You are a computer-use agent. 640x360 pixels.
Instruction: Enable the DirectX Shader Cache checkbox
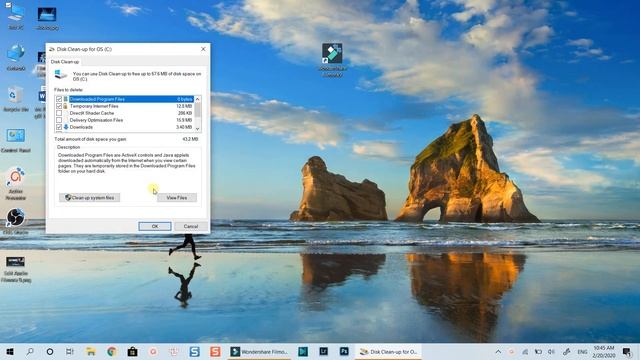pos(59,113)
